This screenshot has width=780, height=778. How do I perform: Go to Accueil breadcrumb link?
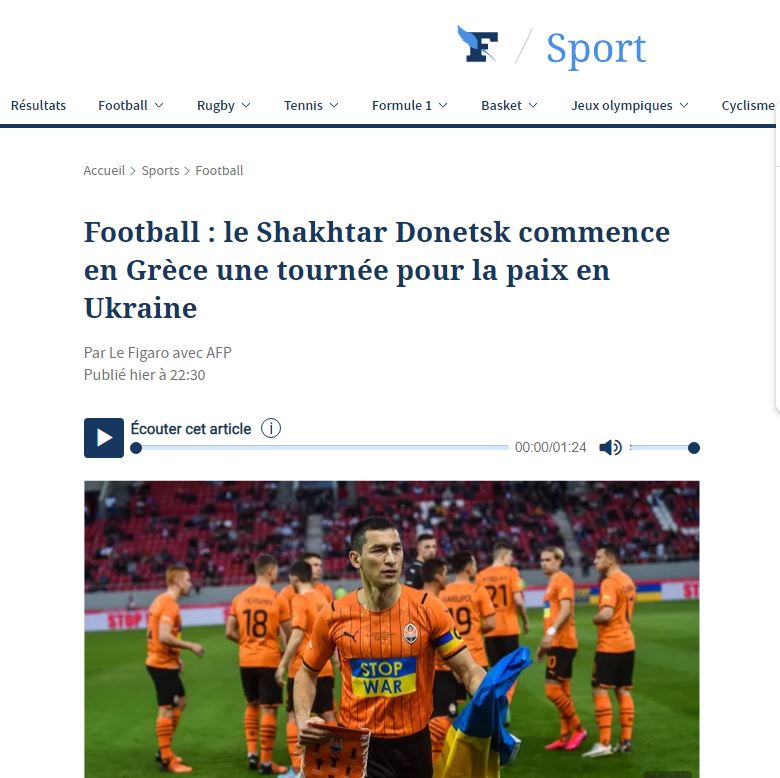(x=104, y=171)
